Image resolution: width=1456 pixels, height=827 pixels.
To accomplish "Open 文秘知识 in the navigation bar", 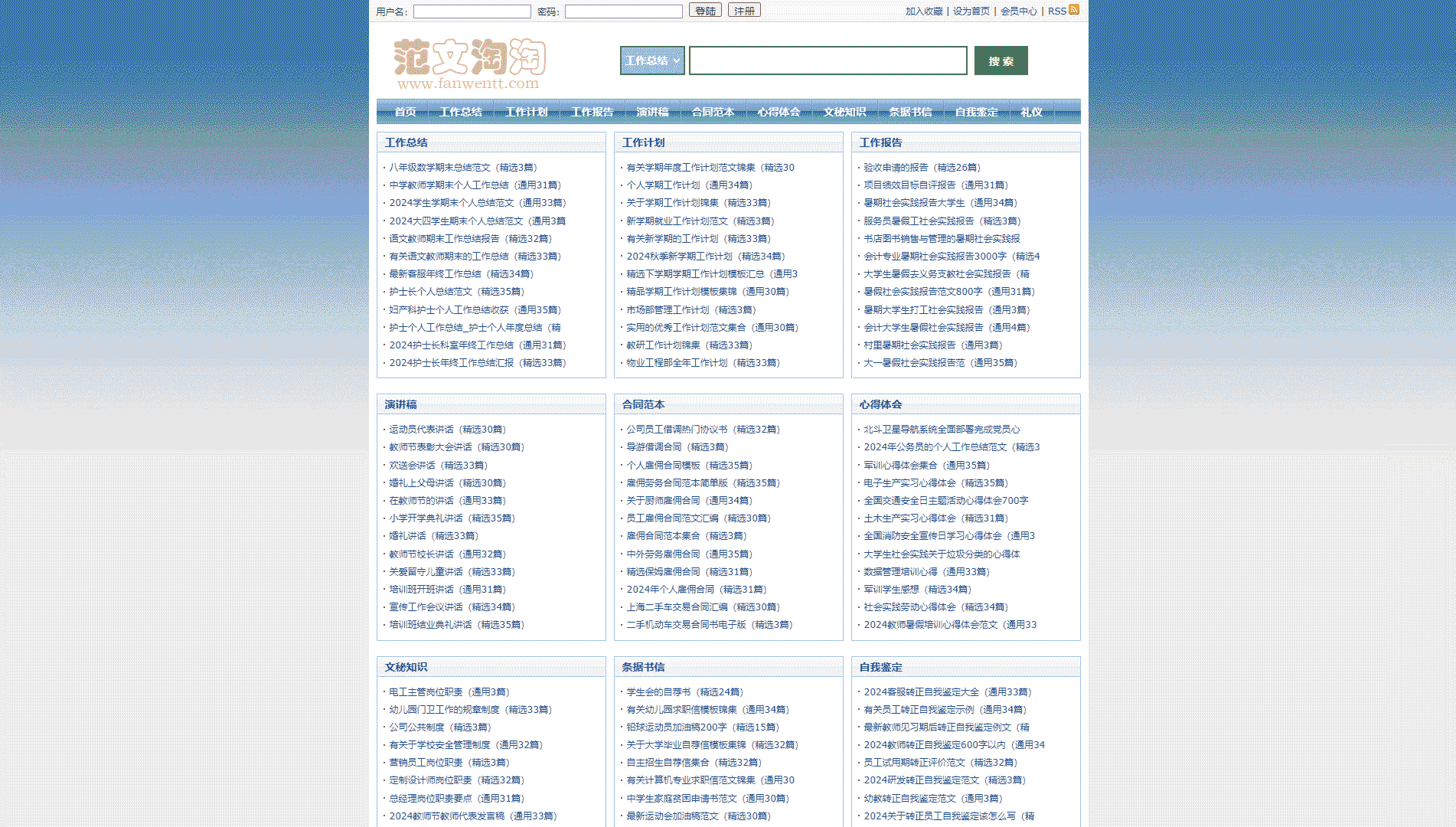I will [845, 112].
